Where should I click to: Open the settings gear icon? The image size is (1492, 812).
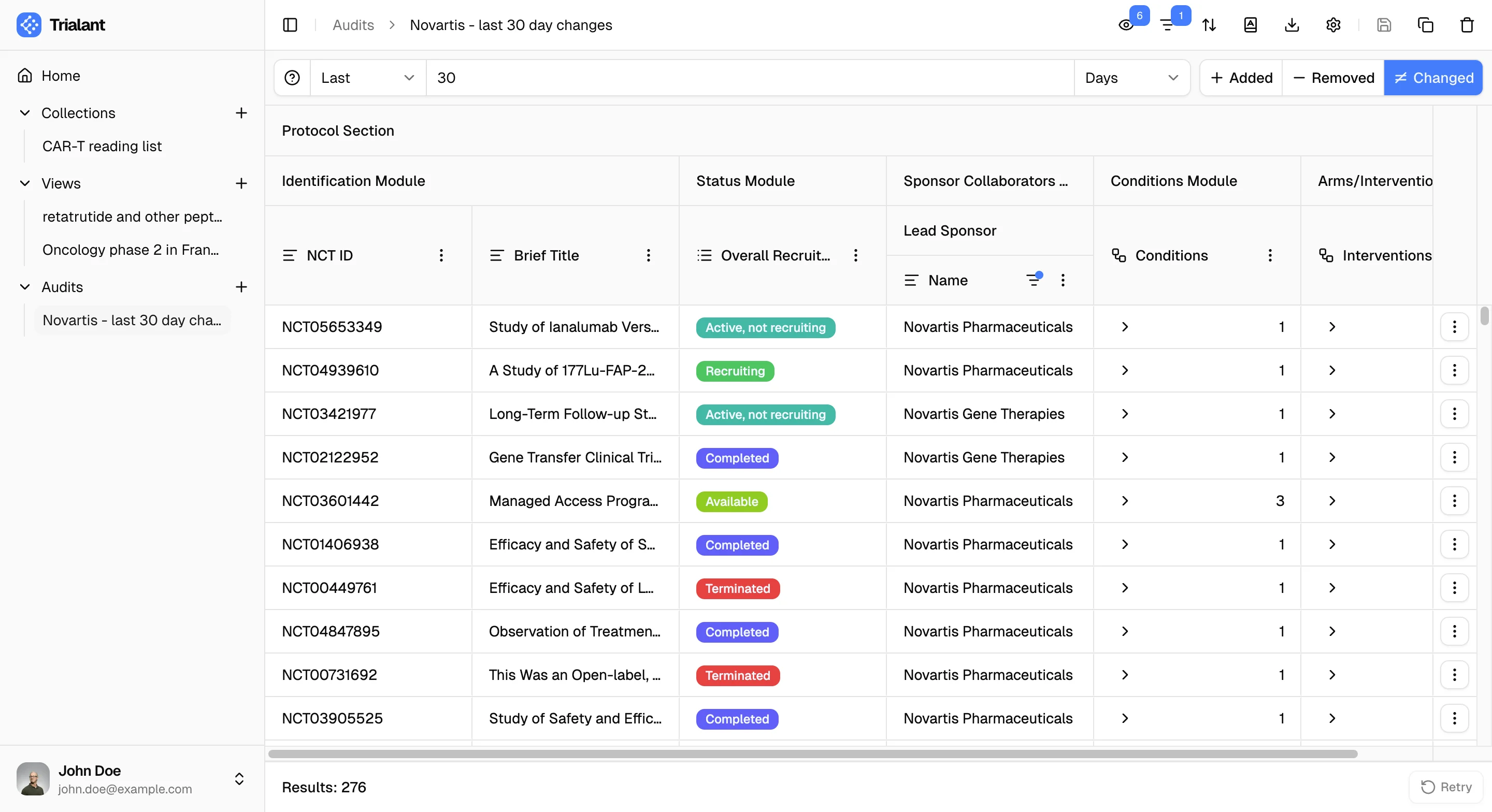coord(1333,25)
